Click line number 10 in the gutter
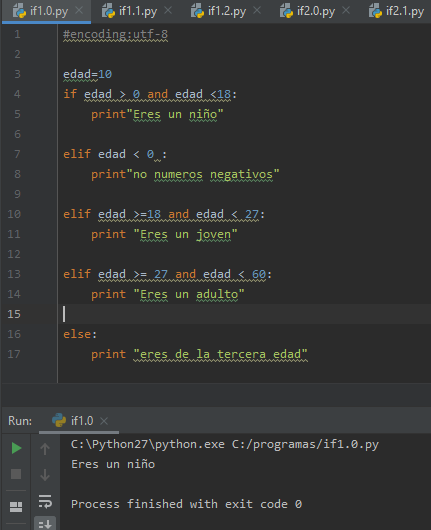Image resolution: width=431 pixels, height=530 pixels. [x=14, y=214]
